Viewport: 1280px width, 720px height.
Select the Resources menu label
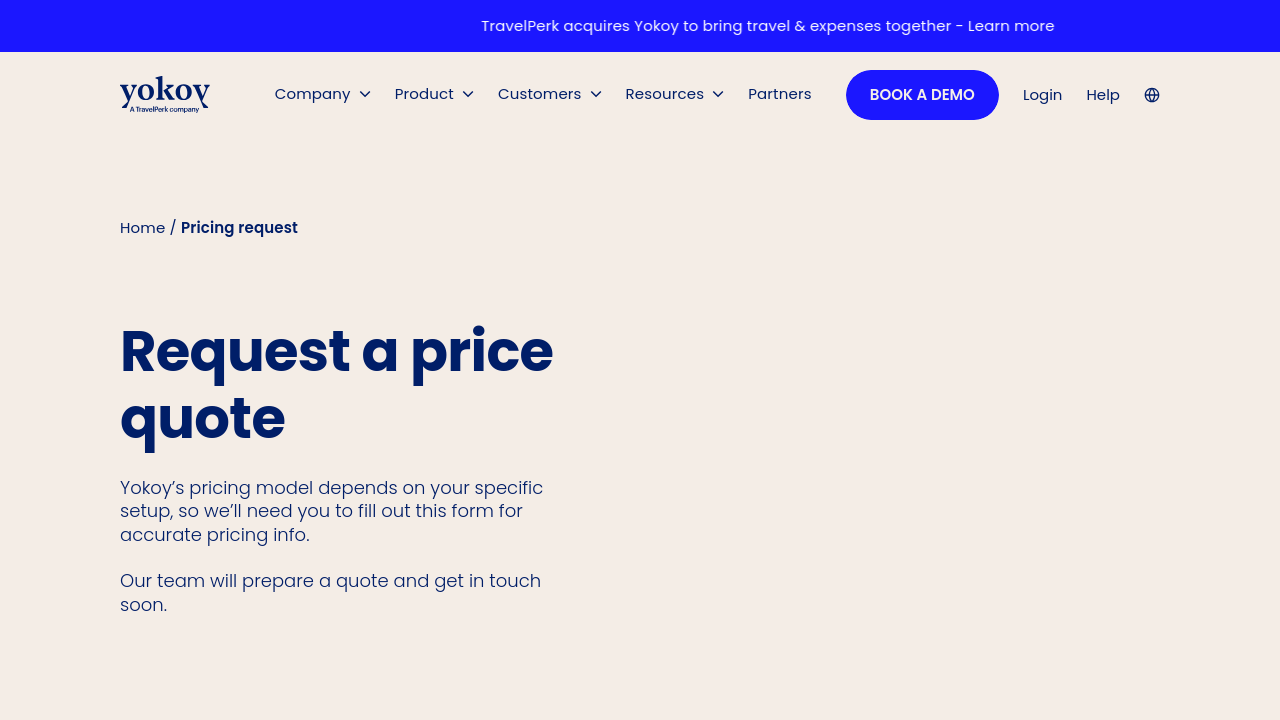pos(664,94)
